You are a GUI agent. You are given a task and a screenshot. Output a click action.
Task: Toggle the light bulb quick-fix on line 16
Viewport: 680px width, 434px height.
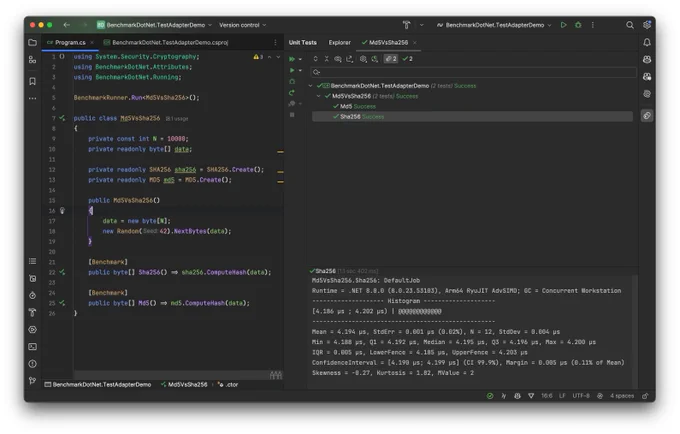(x=62, y=211)
